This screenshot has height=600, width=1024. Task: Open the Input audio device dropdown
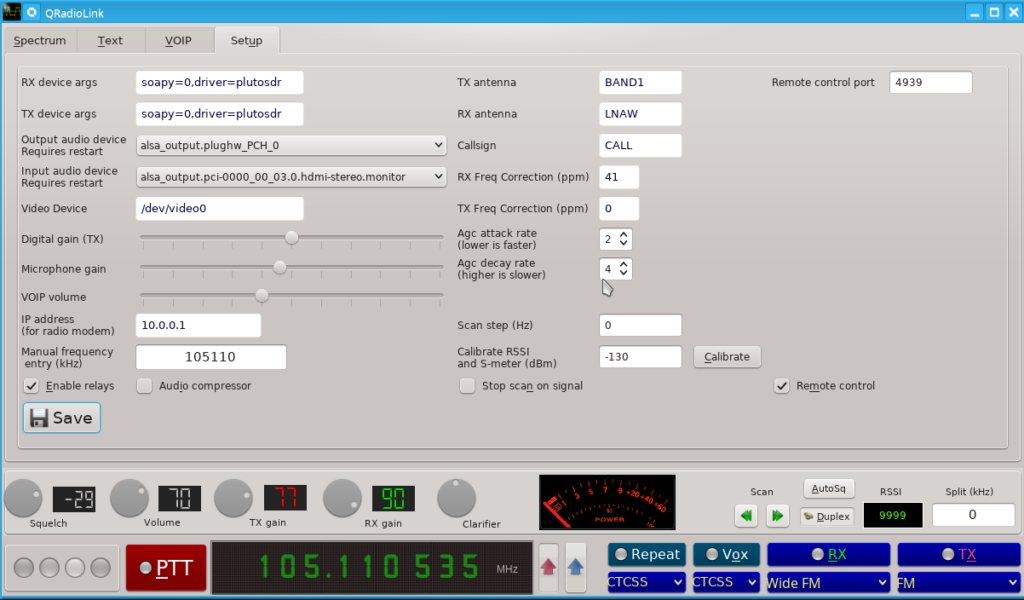click(x=291, y=177)
